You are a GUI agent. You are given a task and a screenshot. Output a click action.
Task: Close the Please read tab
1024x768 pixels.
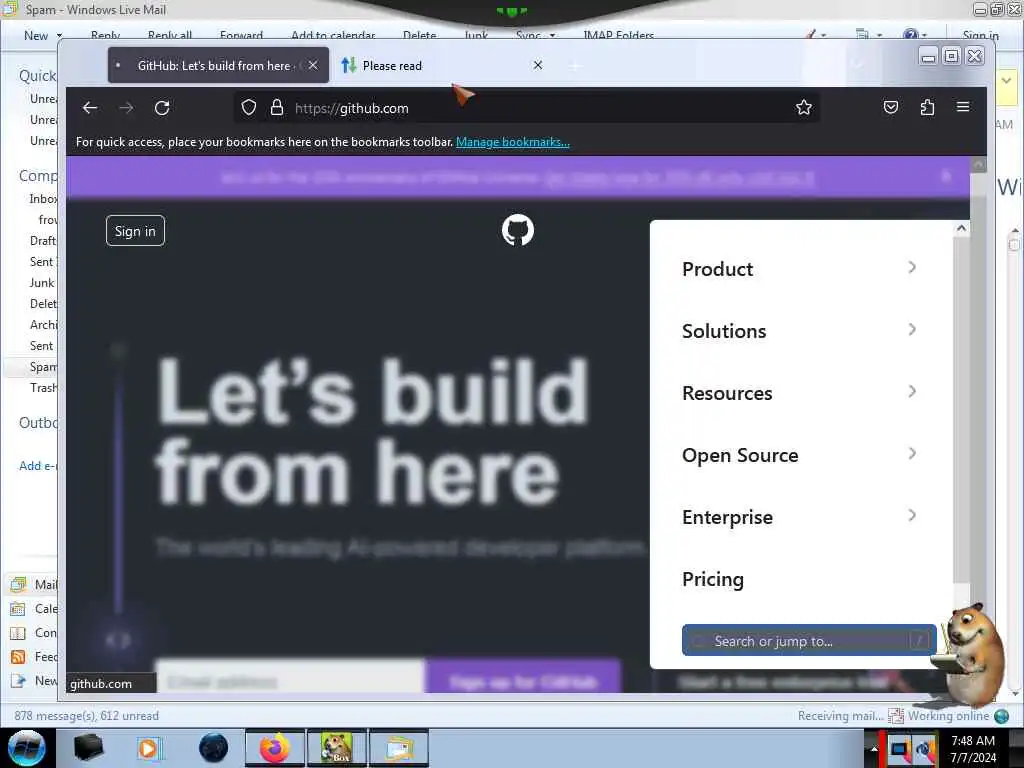coord(537,65)
